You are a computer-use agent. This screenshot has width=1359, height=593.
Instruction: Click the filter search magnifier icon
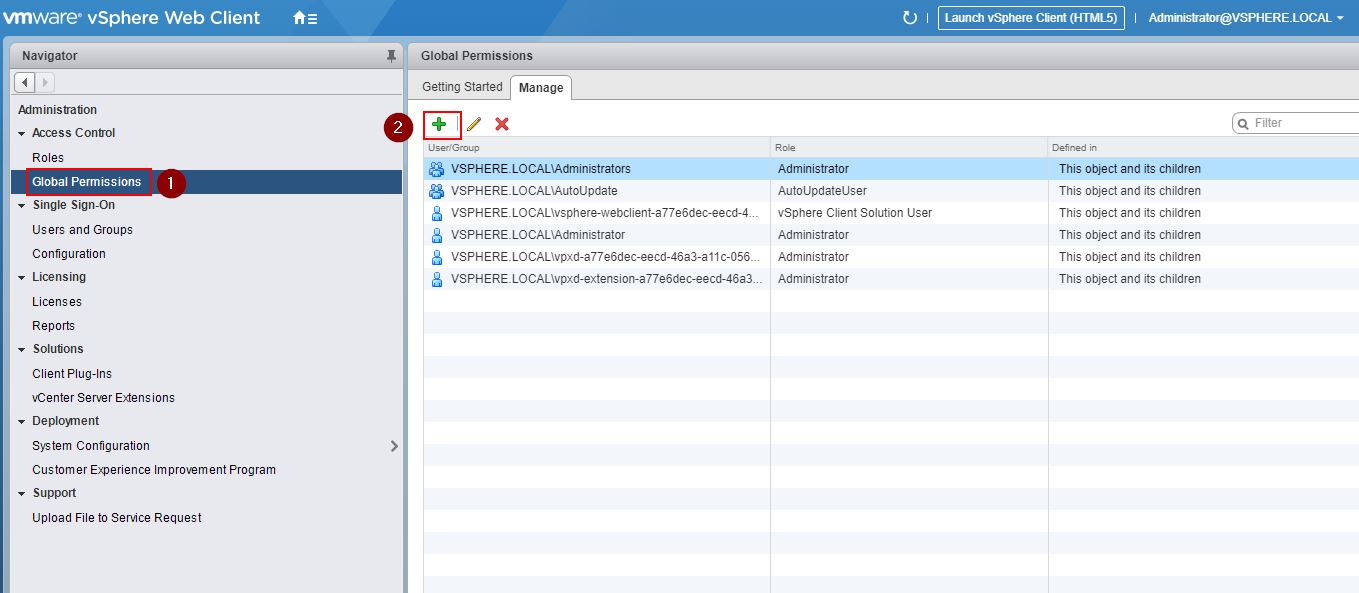click(x=1244, y=123)
